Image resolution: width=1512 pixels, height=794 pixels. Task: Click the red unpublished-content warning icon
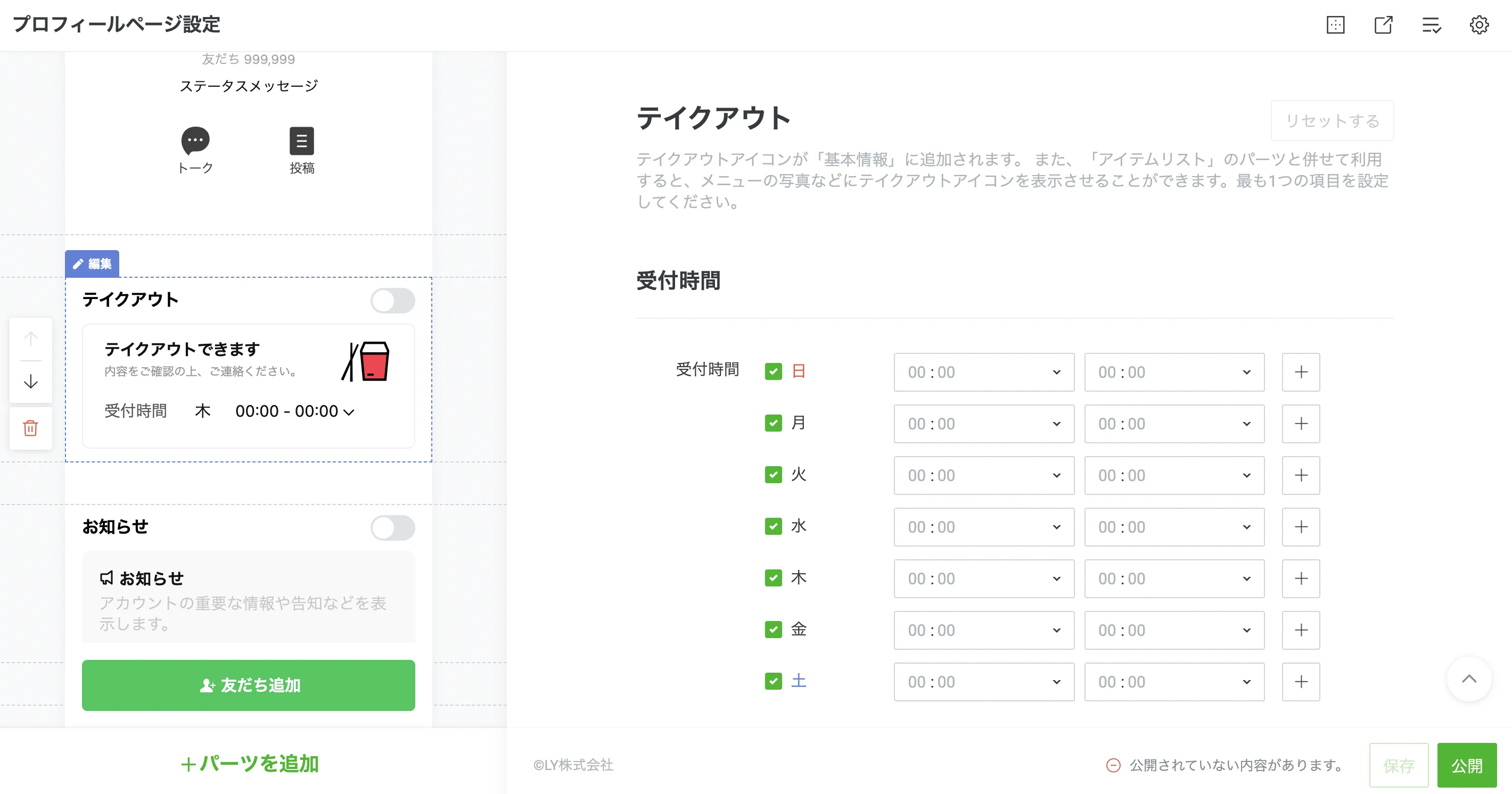click(1113, 765)
